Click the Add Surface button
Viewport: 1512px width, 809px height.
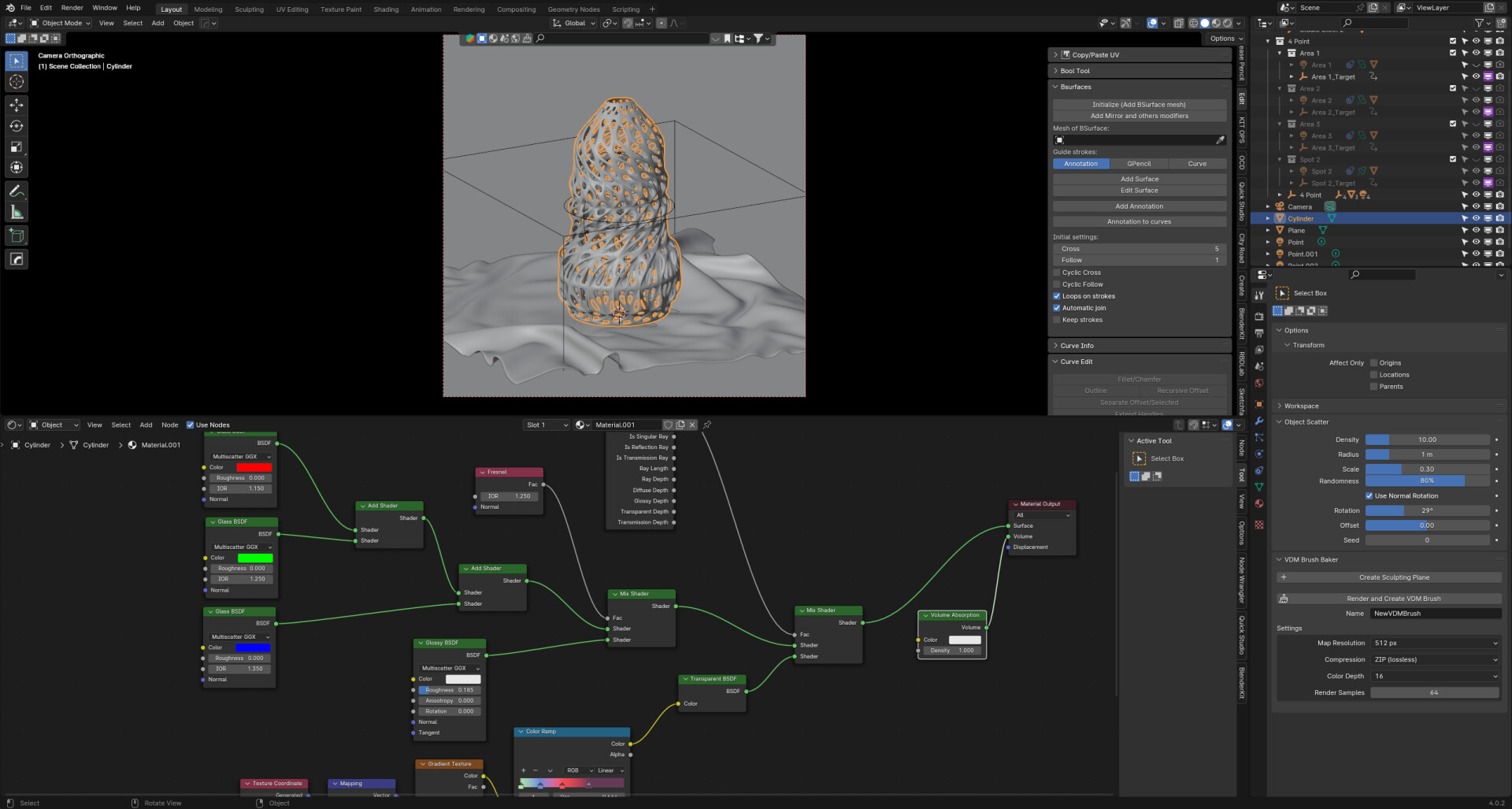tap(1139, 179)
